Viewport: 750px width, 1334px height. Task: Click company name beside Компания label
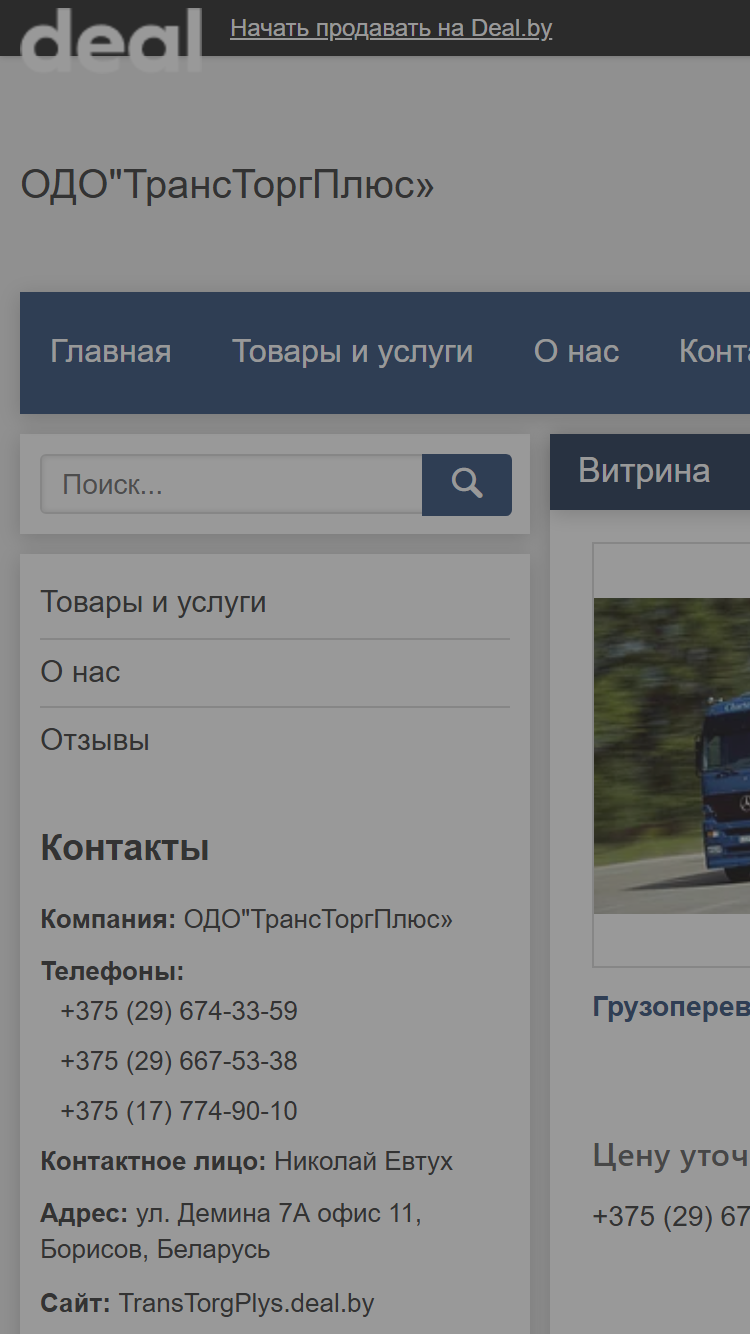pos(318,920)
